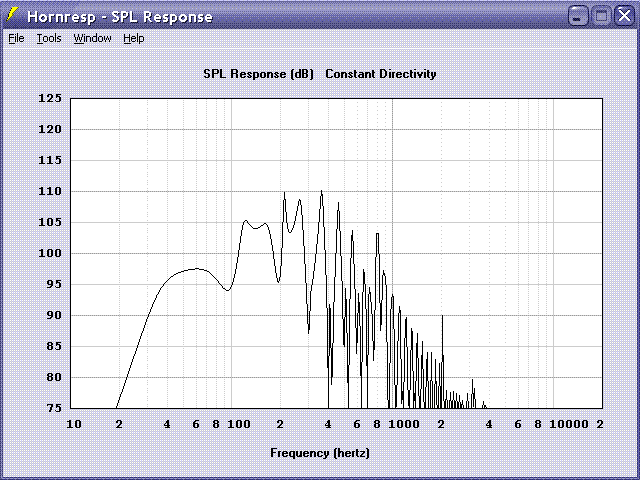The width and height of the screenshot is (640, 480).
Task: Click the 'Constant Directivity' label
Action: coord(381,74)
